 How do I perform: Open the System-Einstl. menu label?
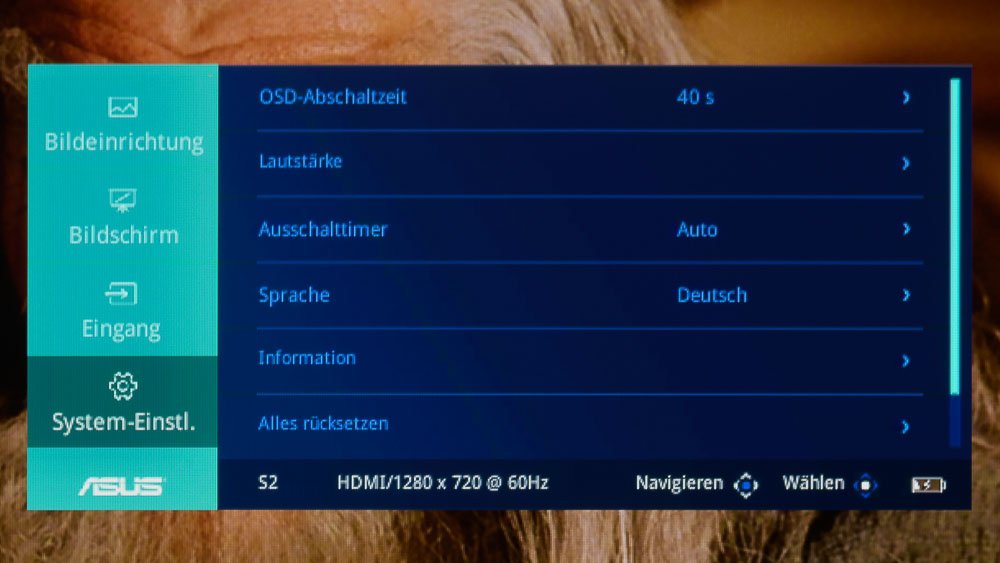click(124, 422)
